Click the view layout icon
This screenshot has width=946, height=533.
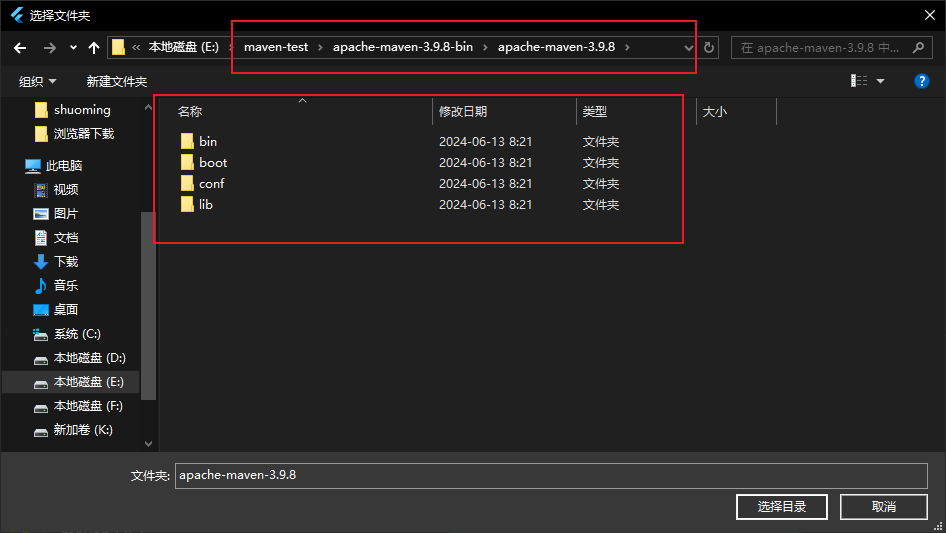coord(859,81)
